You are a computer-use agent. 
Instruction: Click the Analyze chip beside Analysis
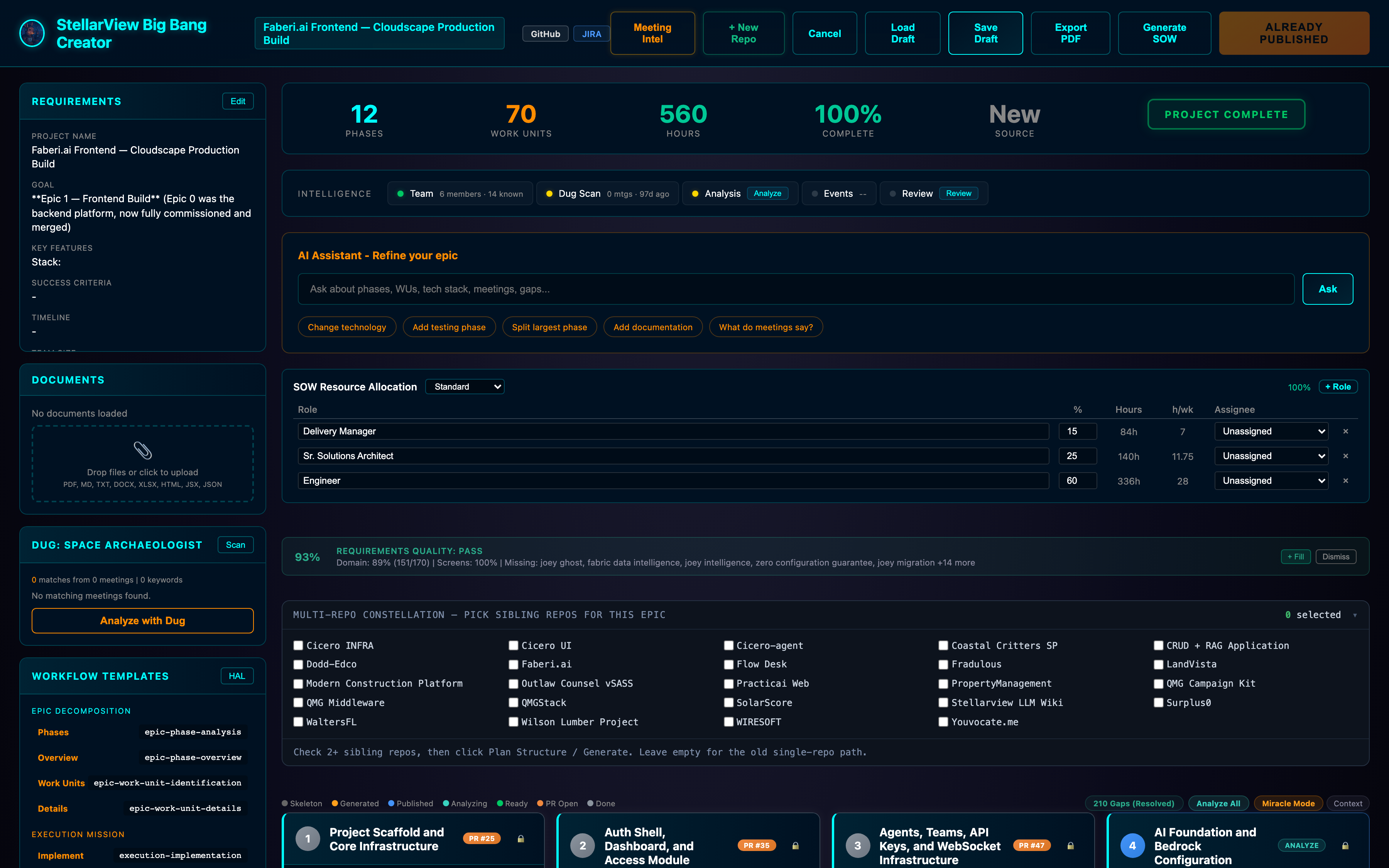(767, 193)
